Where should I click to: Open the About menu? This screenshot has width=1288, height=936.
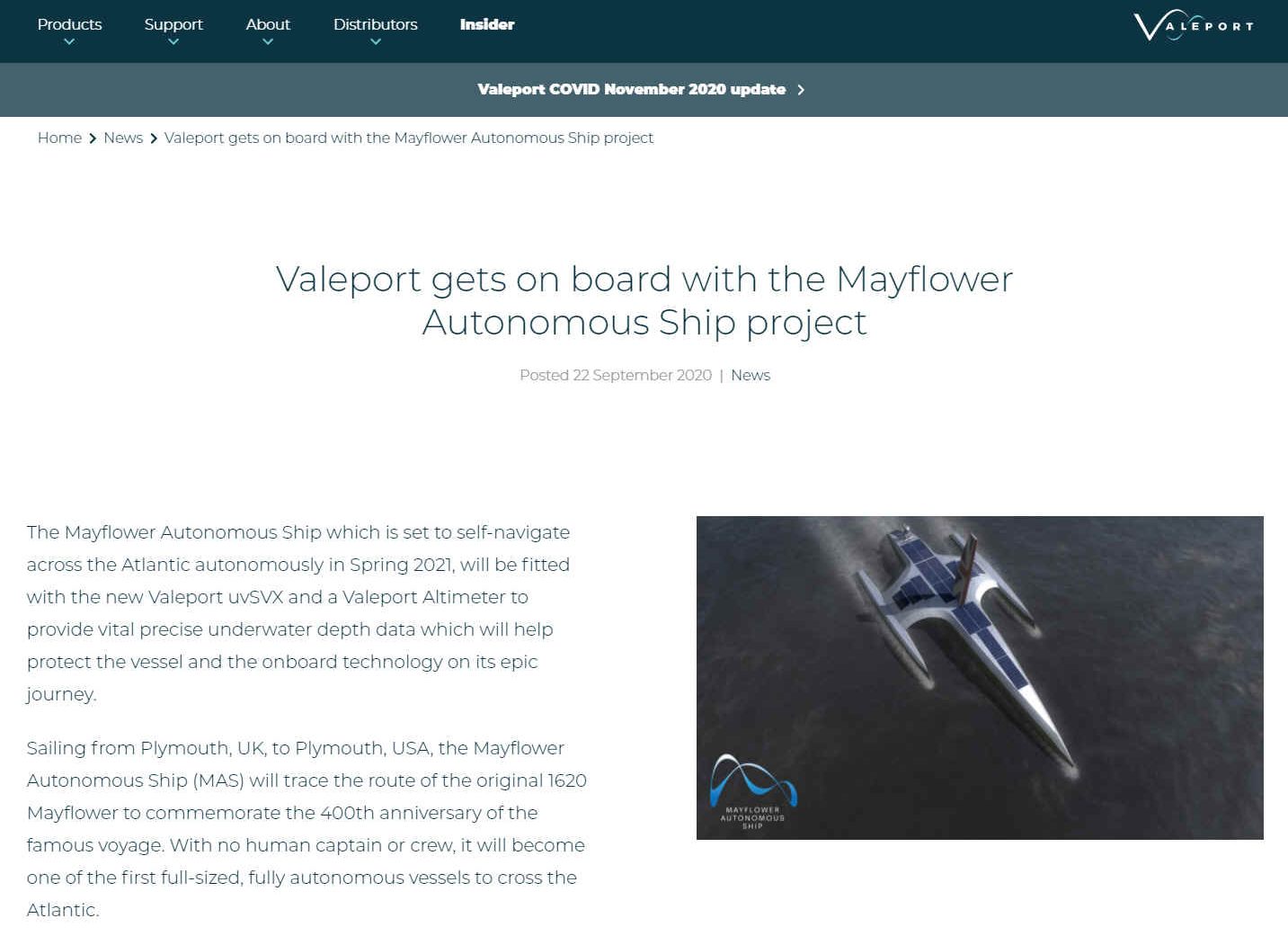tap(268, 24)
